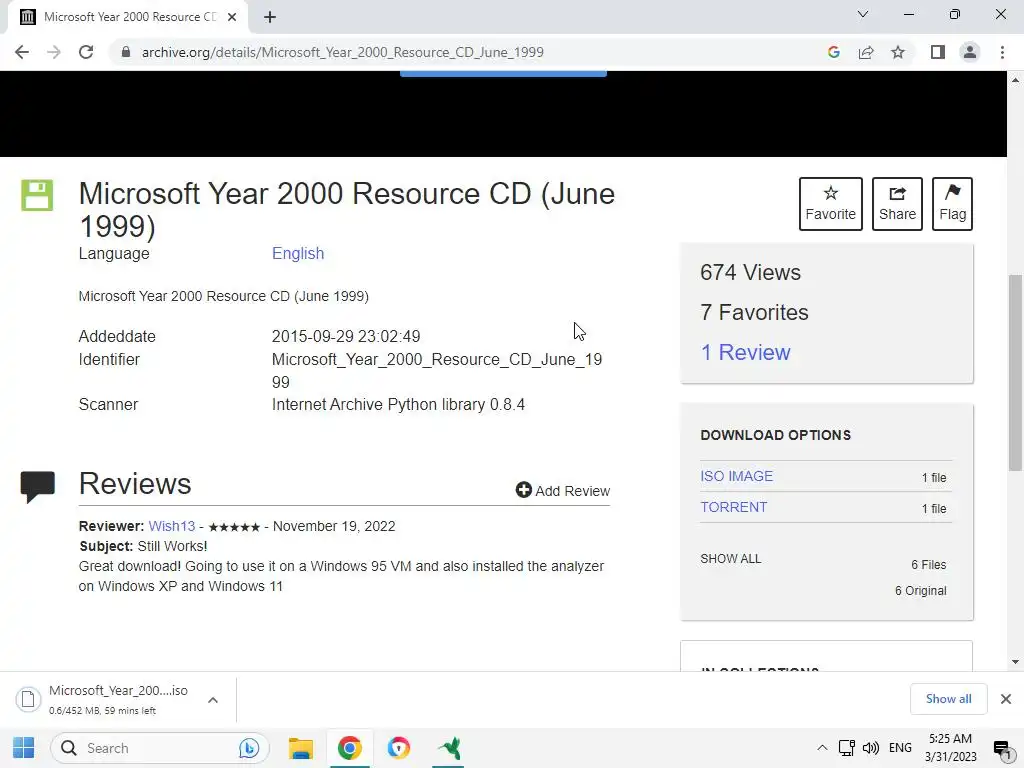Image resolution: width=1024 pixels, height=768 pixels.
Task: Show hidden tray icons
Action: point(822,748)
